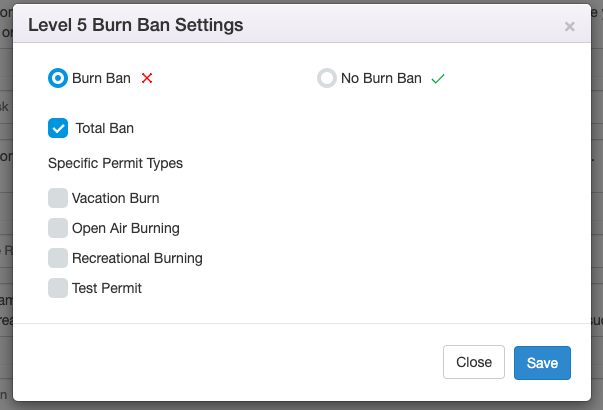Click the "Open Air Burning" label text
The image size is (603, 410).
126,228
